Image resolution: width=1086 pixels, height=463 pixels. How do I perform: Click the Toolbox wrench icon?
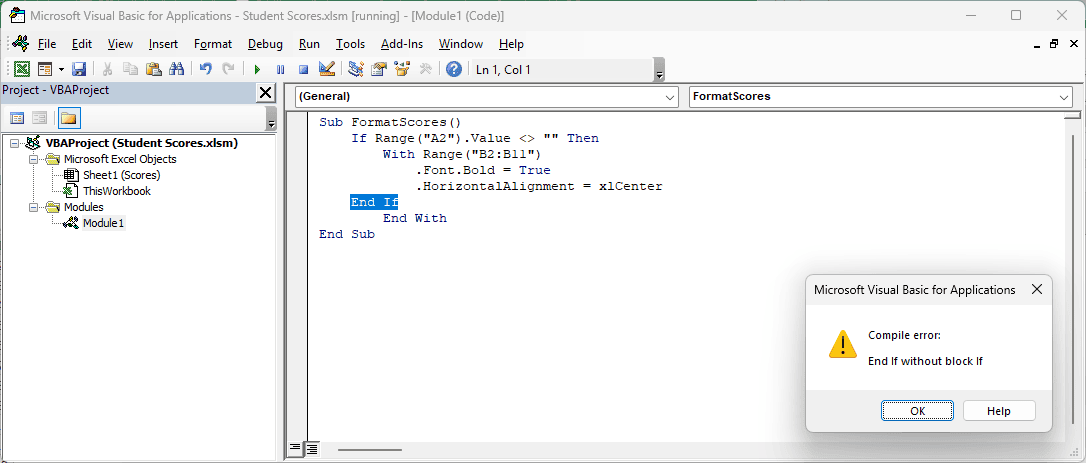click(x=426, y=69)
